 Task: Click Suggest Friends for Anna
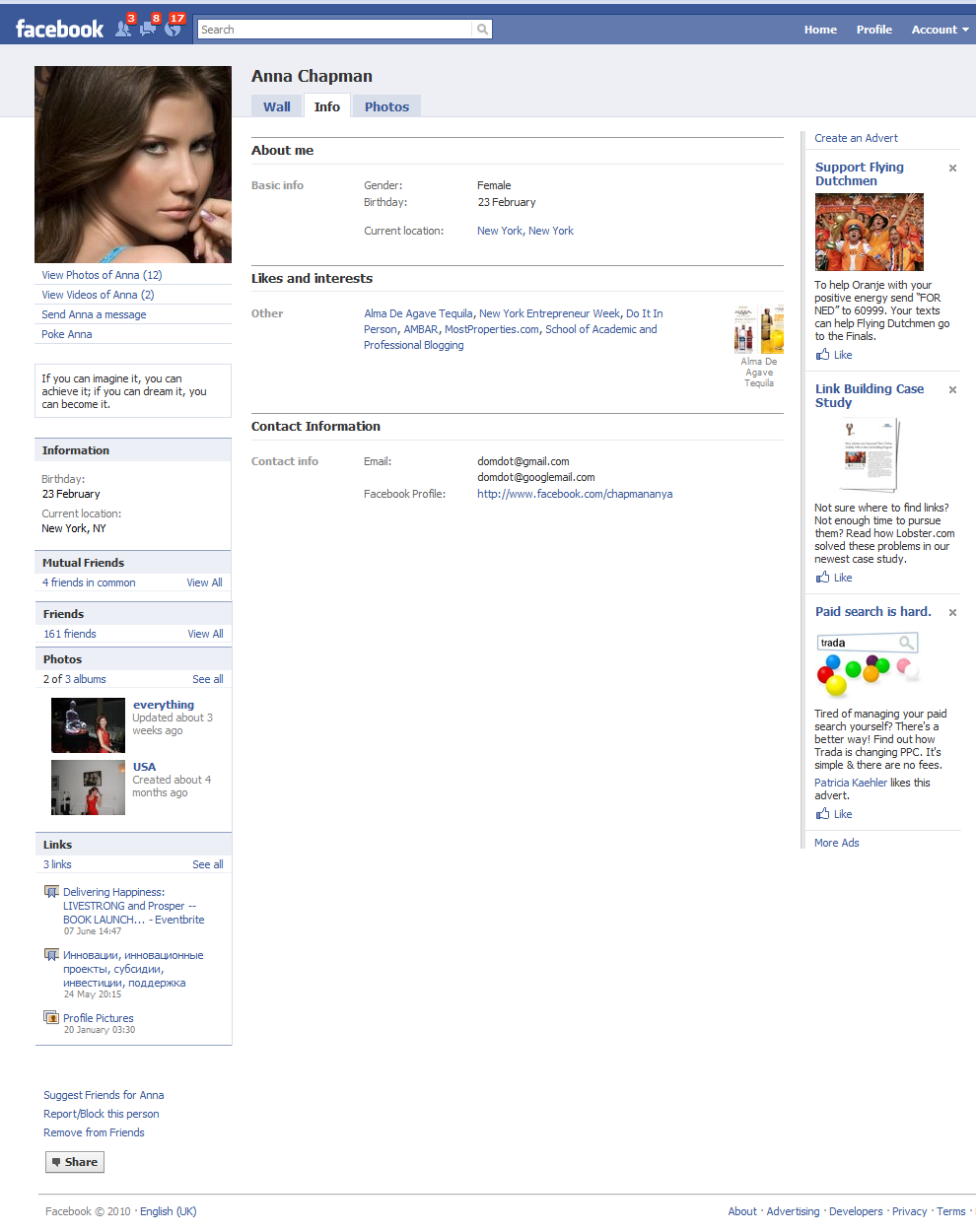click(104, 1095)
